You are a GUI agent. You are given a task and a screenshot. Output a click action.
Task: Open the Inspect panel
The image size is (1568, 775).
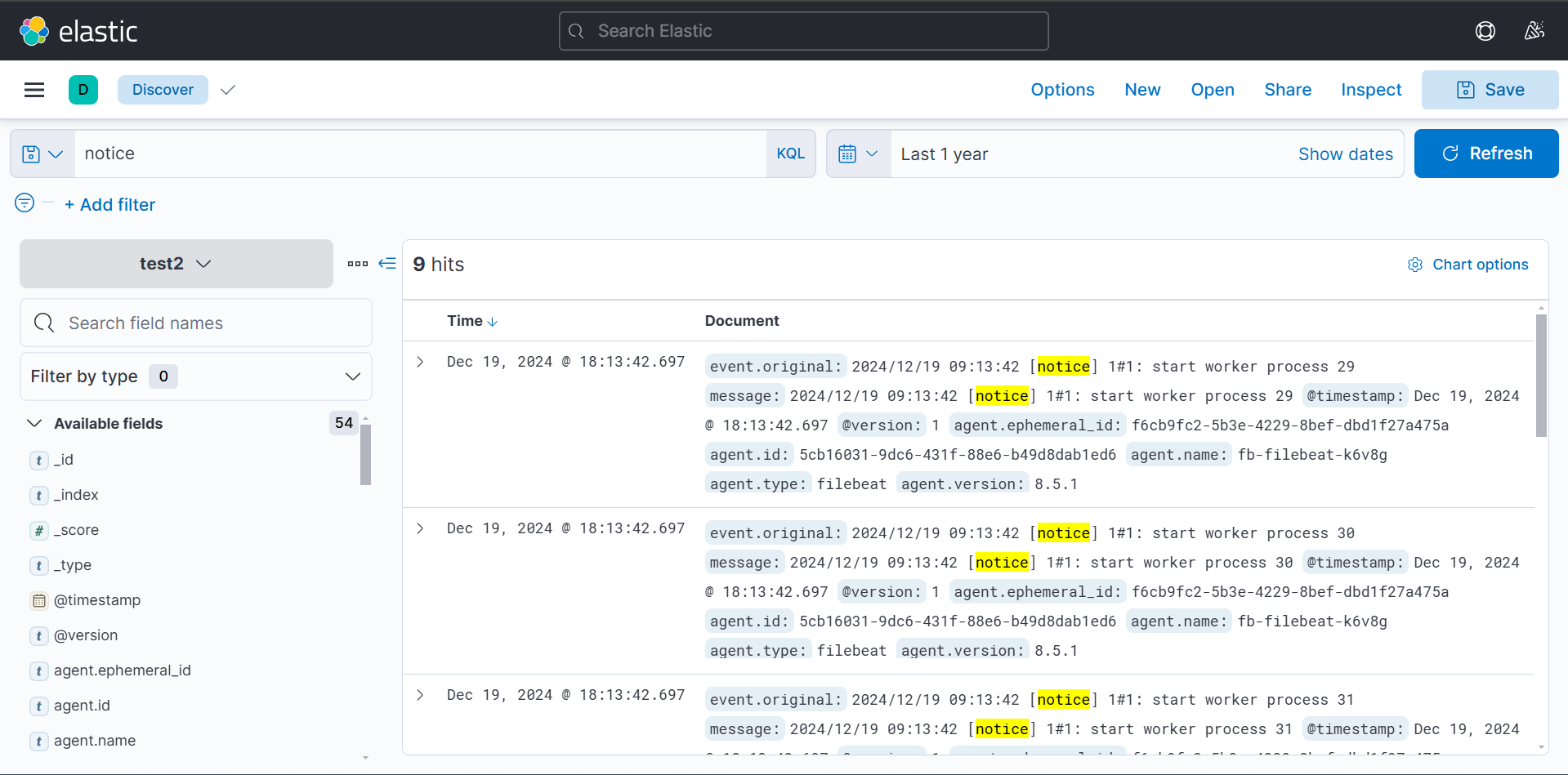(x=1371, y=90)
